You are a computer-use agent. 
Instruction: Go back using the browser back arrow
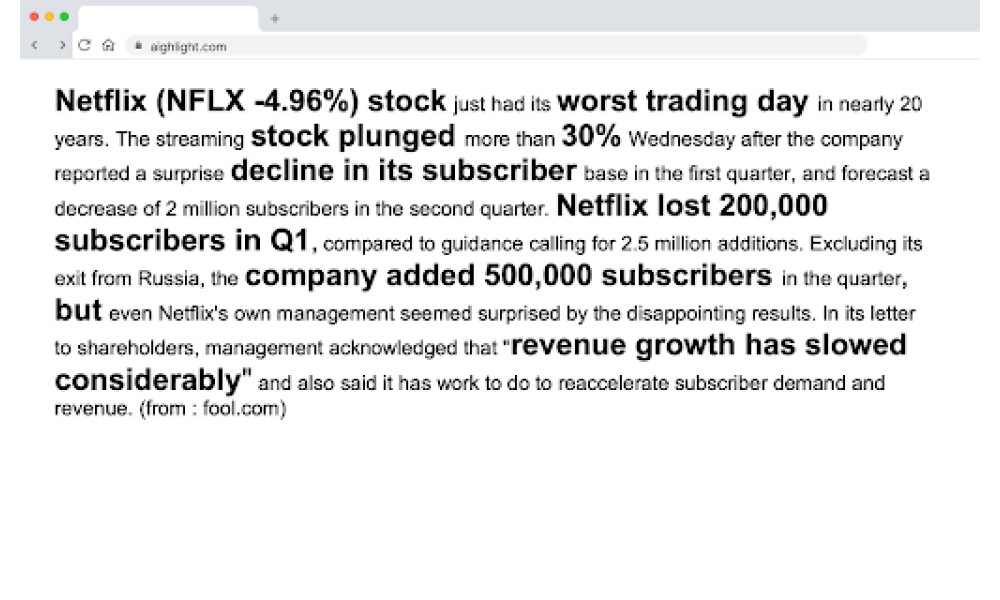coord(34,45)
